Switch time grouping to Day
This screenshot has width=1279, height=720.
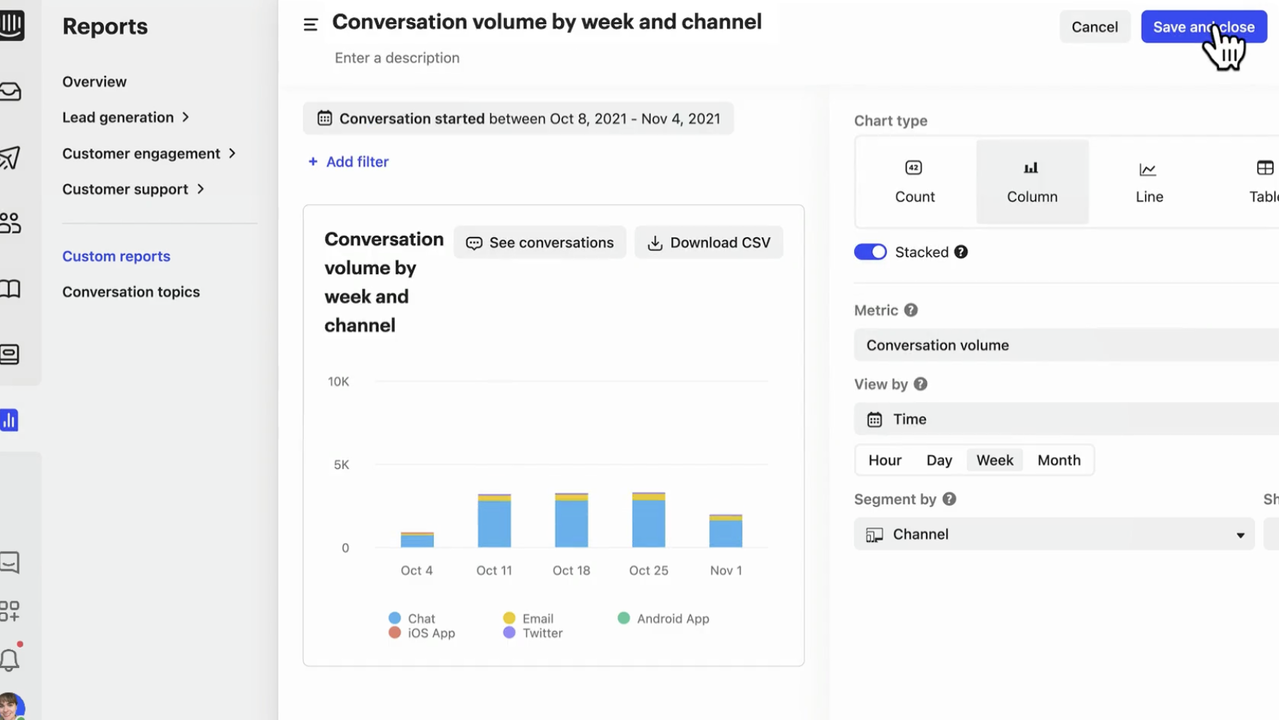click(x=938, y=460)
